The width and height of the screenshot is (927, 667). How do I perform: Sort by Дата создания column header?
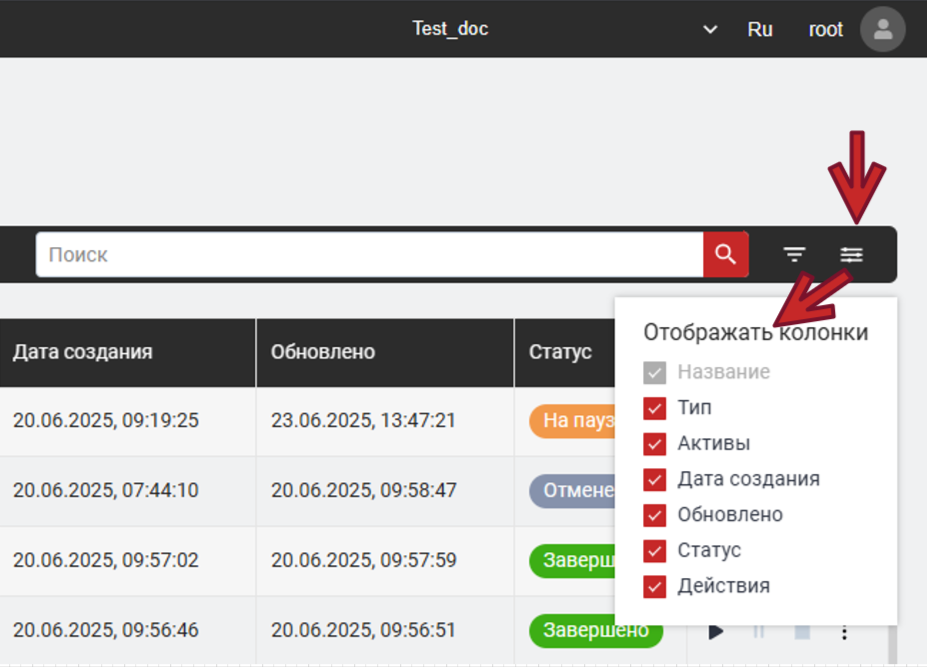83,352
